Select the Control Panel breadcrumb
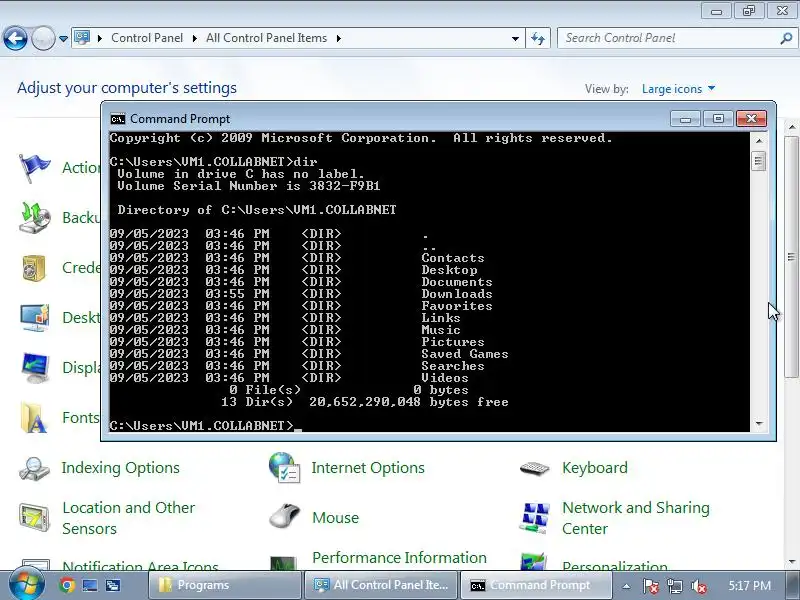 click(x=147, y=38)
